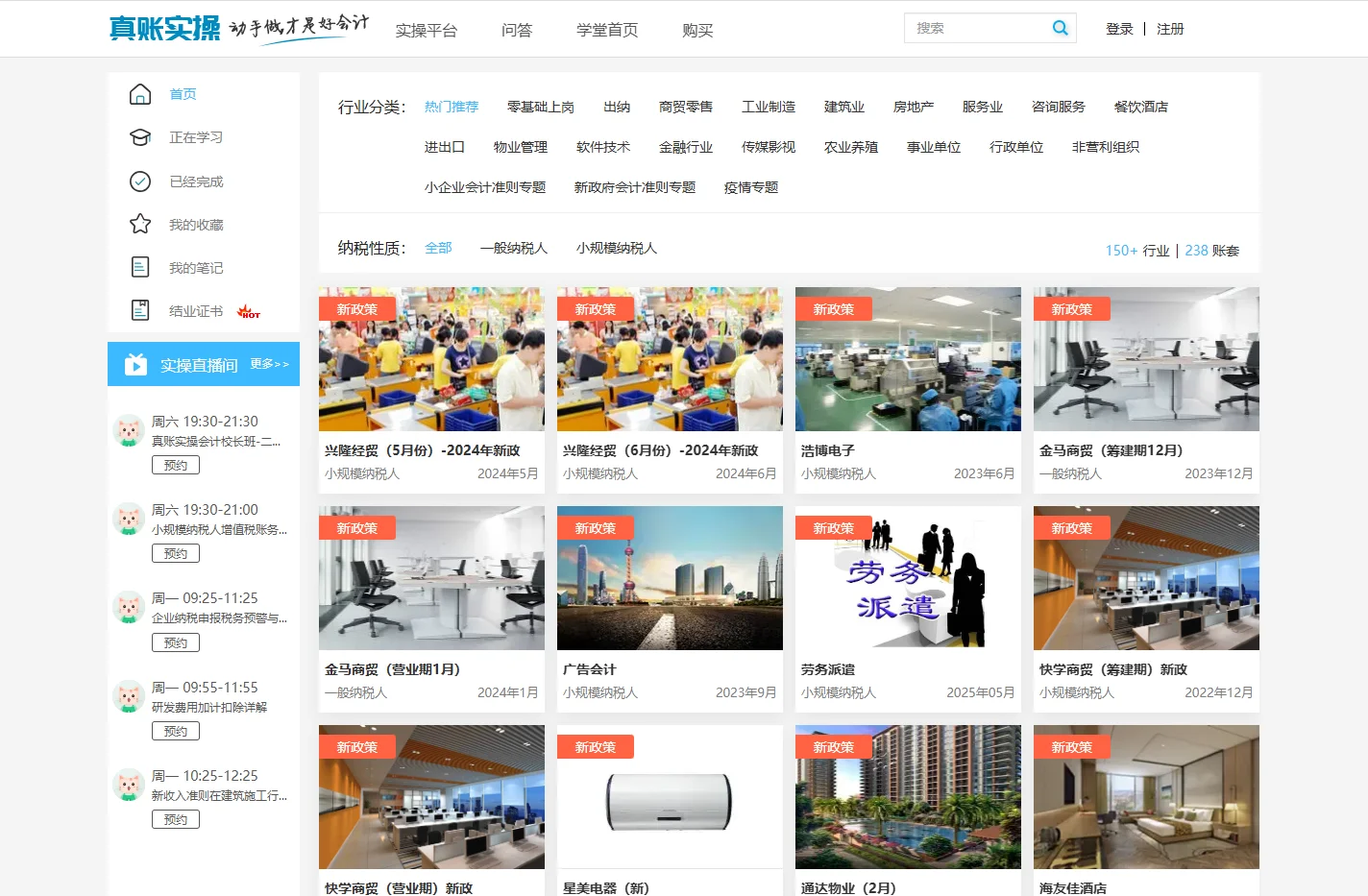
Task: Open 实操平台 in top navigation
Action: pos(427,30)
